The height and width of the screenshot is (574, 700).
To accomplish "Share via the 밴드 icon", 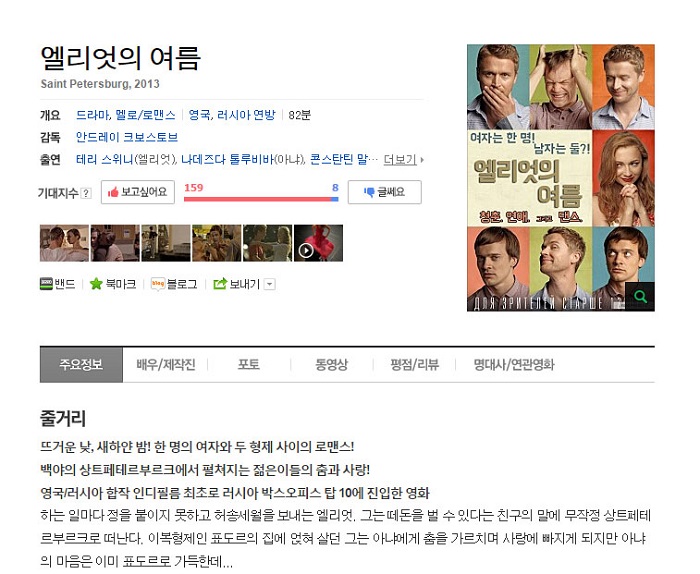I will pyautogui.click(x=46, y=284).
